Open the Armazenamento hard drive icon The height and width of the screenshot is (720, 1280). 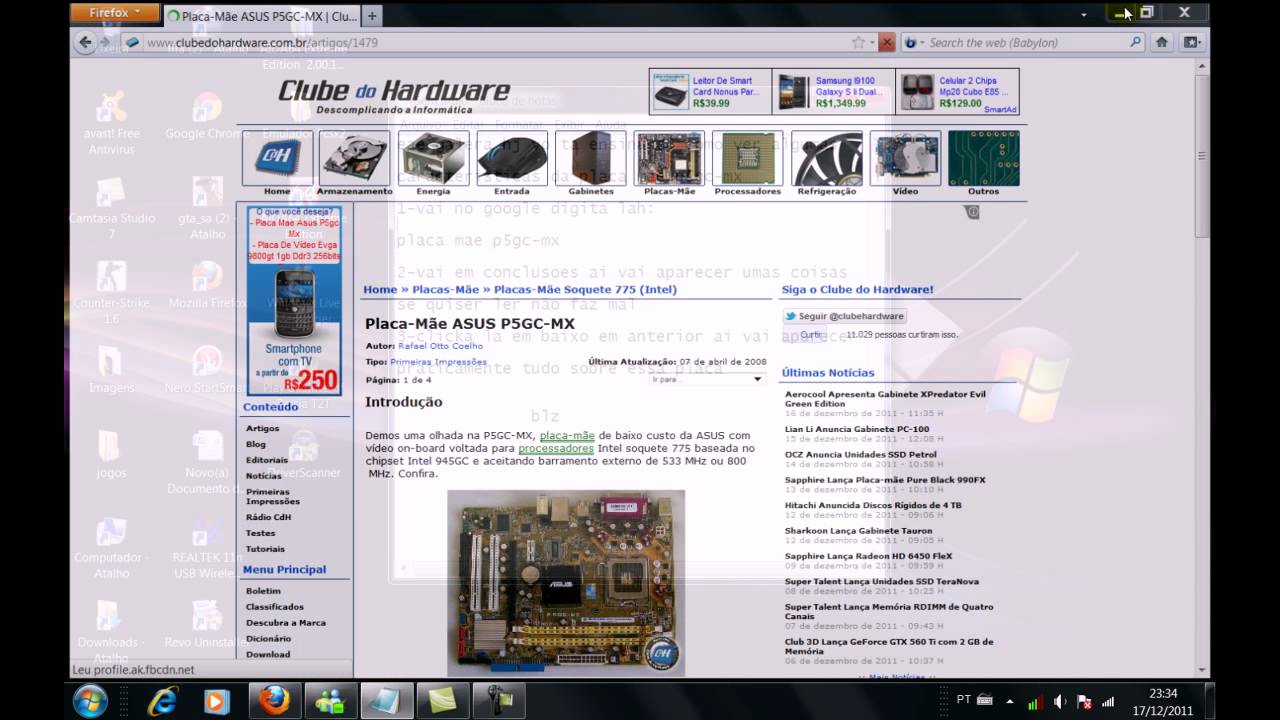coord(355,158)
